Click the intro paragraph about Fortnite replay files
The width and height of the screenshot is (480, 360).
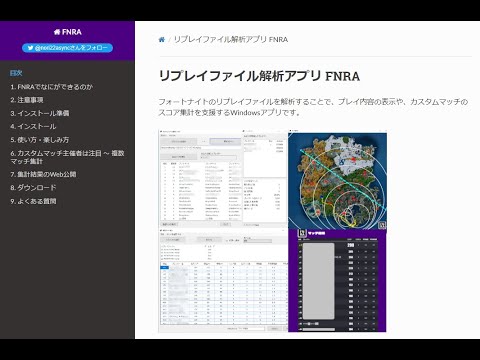[313, 107]
